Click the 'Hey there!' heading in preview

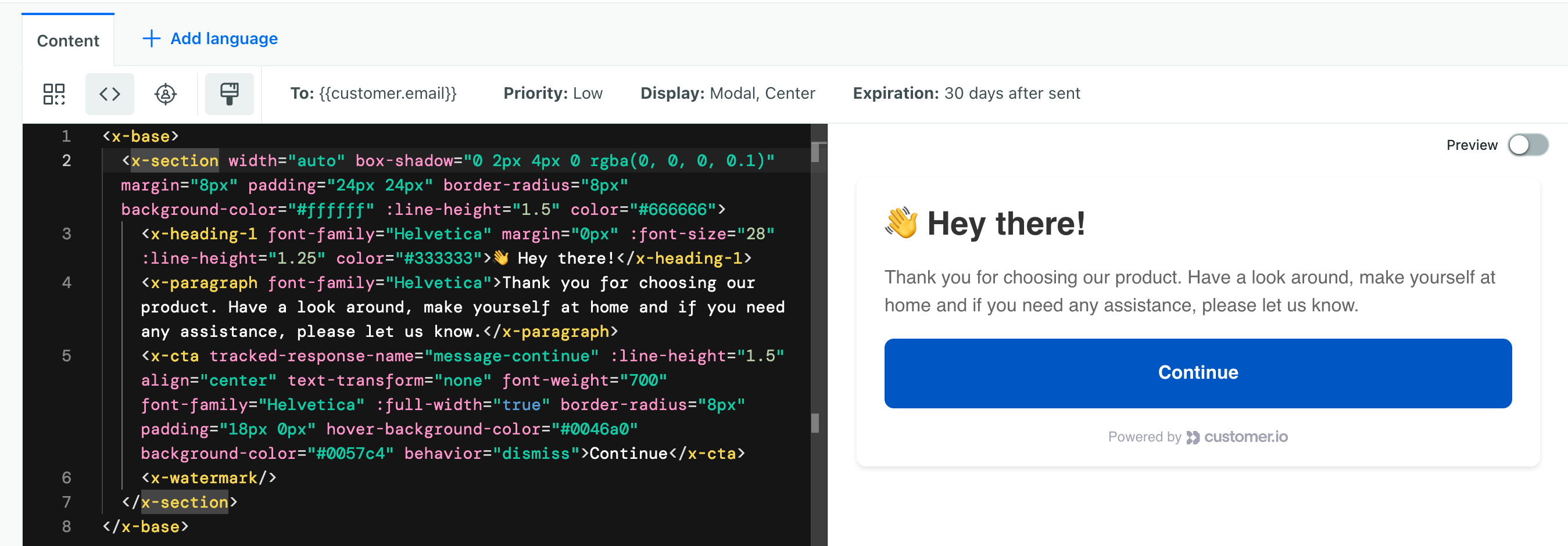1005,224
